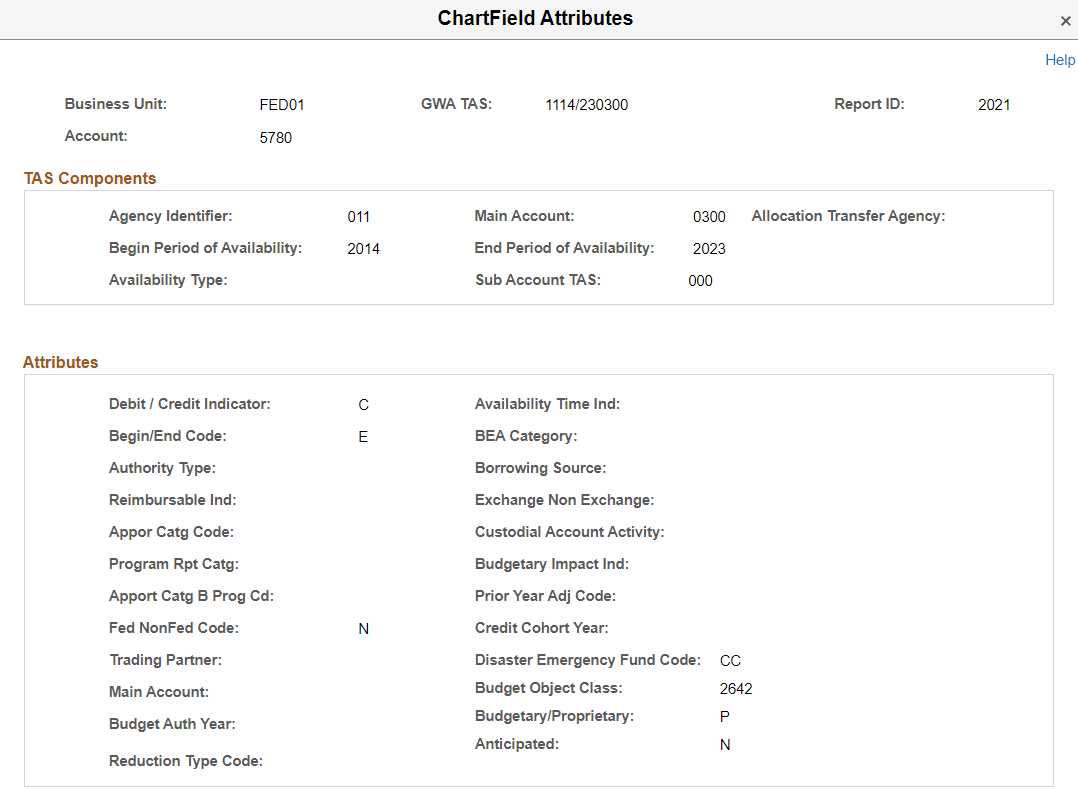Select the TAS Components section heading
This screenshot has width=1078, height=790.
click(x=89, y=178)
